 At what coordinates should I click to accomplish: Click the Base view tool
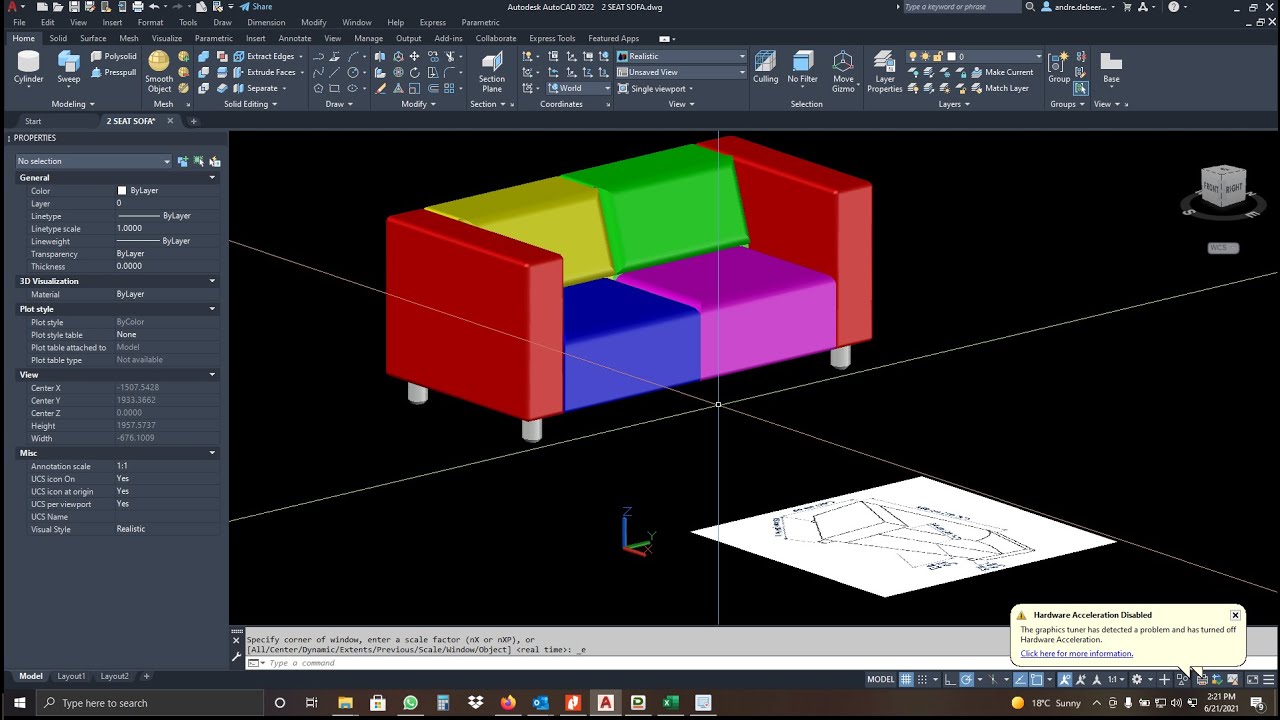tap(1111, 68)
